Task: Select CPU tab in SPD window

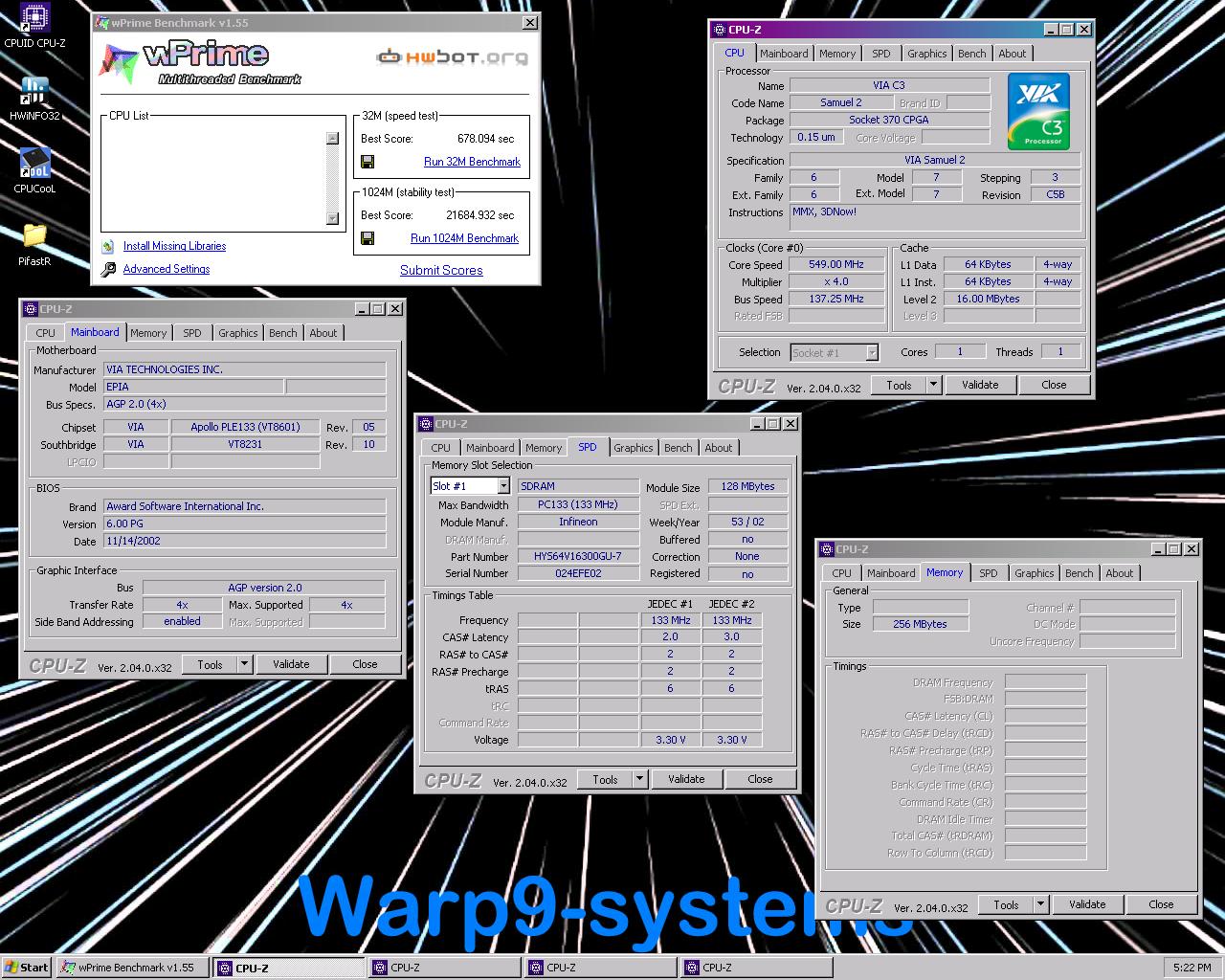Action: coord(441,448)
